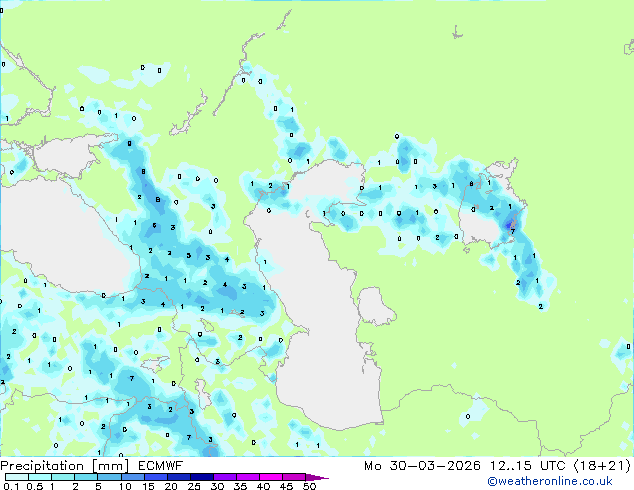Pick the 35–40 mm magenta legend swatch
This screenshot has height=490, width=634.
pos(248,477)
